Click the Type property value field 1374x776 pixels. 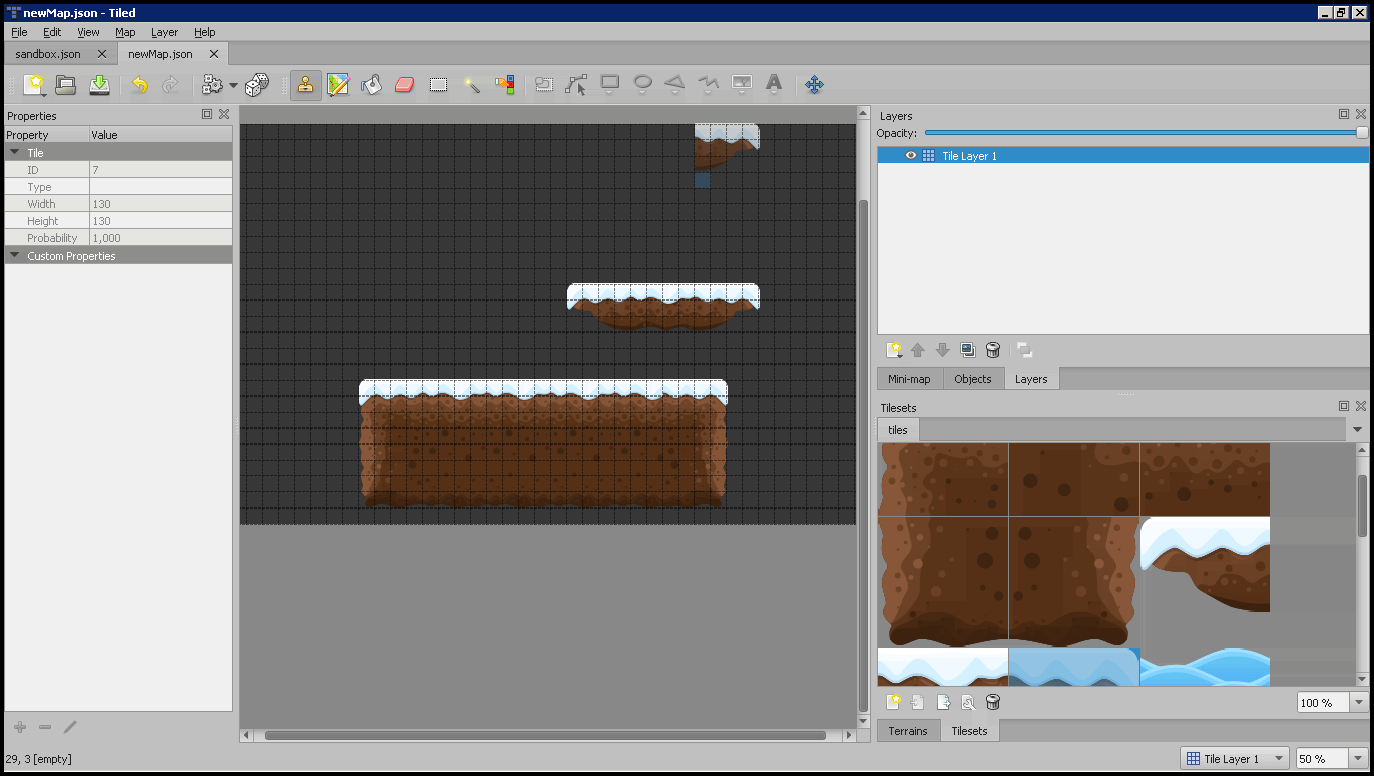(161, 187)
